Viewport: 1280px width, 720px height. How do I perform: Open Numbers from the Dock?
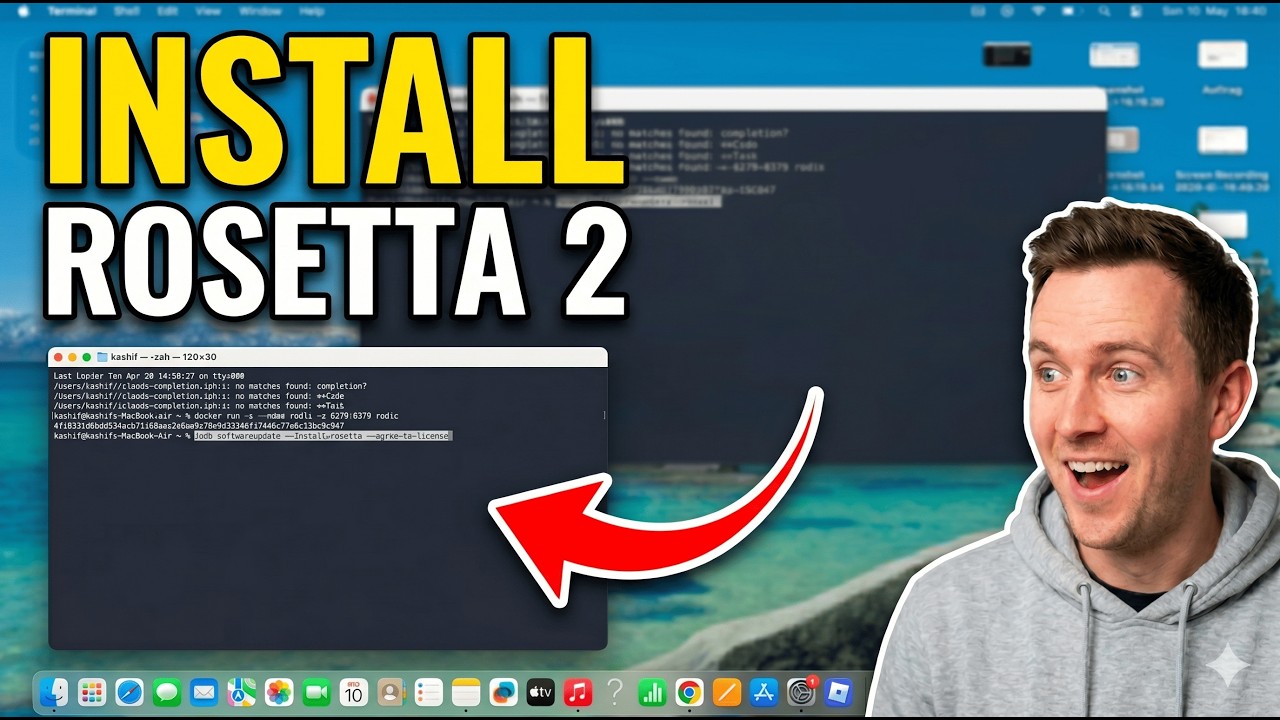(652, 691)
